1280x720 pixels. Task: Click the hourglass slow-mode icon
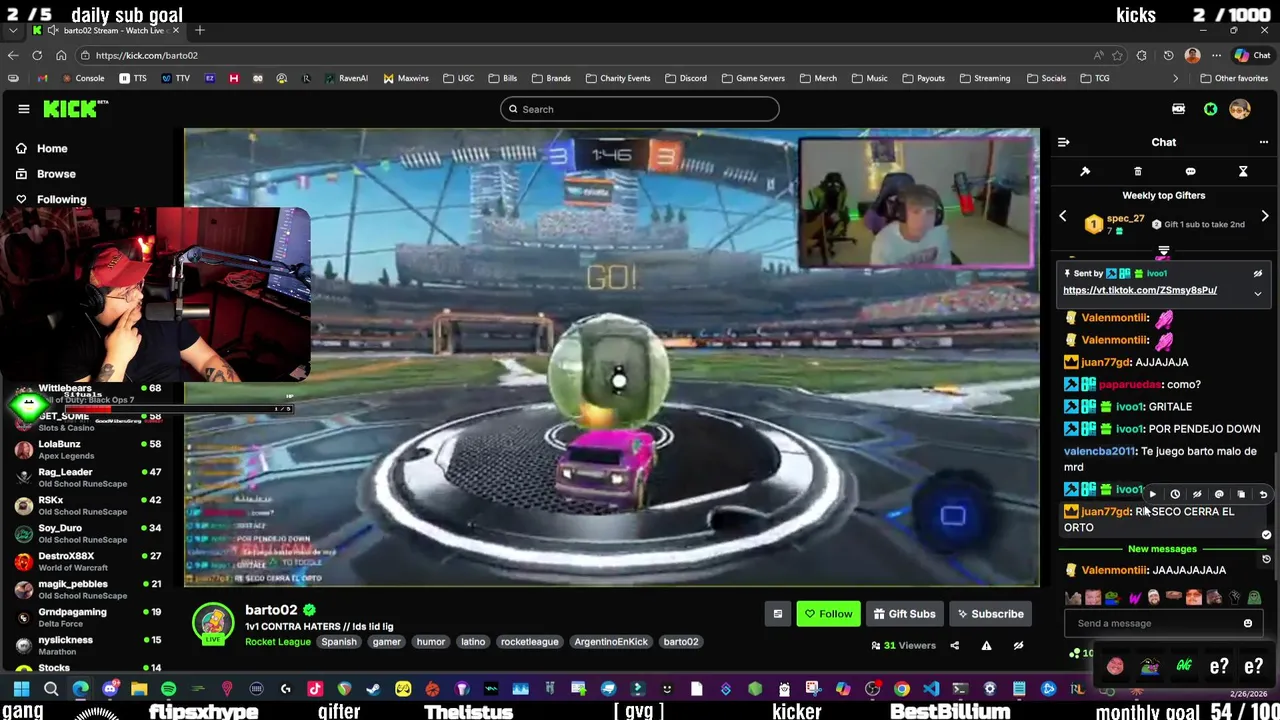point(1243,171)
